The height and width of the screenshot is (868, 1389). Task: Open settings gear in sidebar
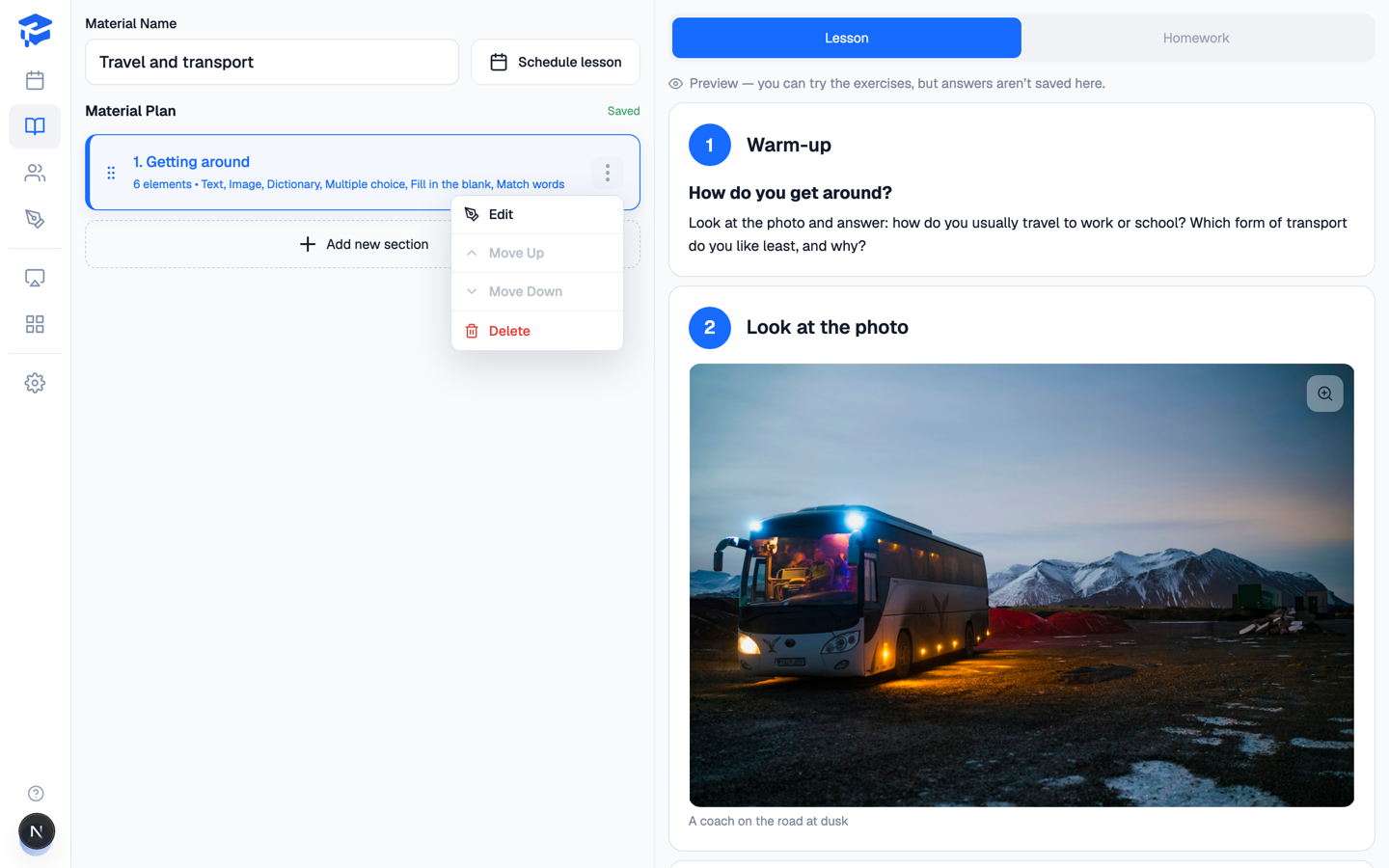pyautogui.click(x=35, y=383)
